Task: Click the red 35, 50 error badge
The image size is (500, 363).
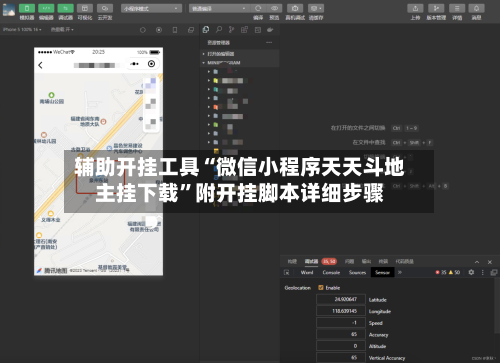Action: point(329,261)
